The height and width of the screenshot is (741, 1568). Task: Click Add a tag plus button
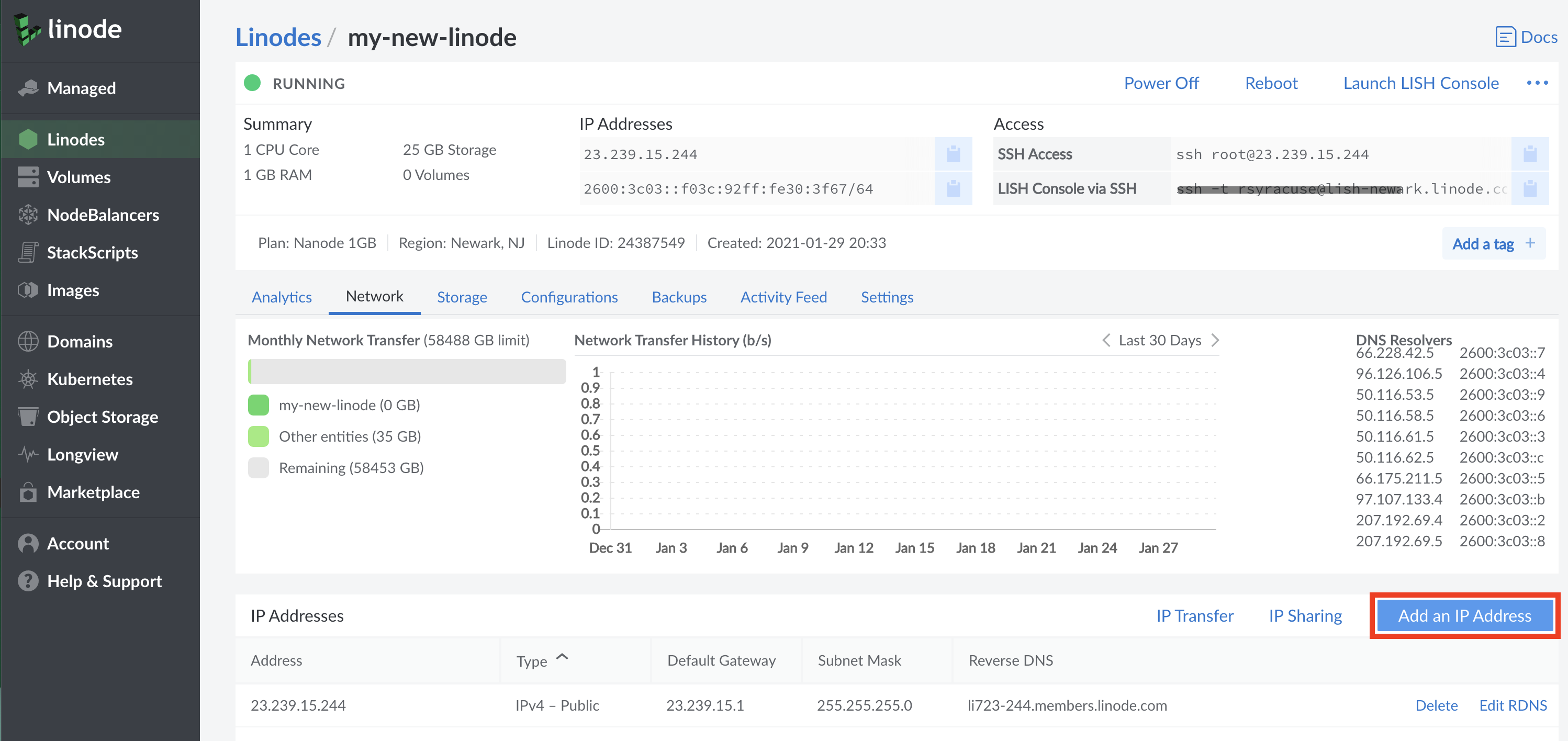pos(1530,243)
